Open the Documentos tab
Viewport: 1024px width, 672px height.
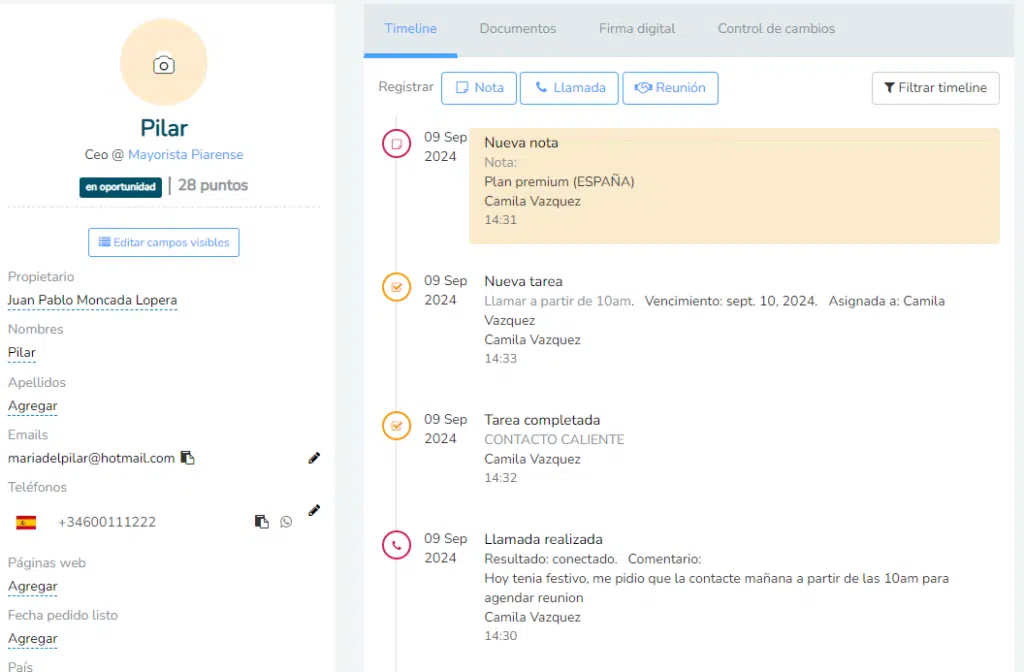pyautogui.click(x=518, y=29)
